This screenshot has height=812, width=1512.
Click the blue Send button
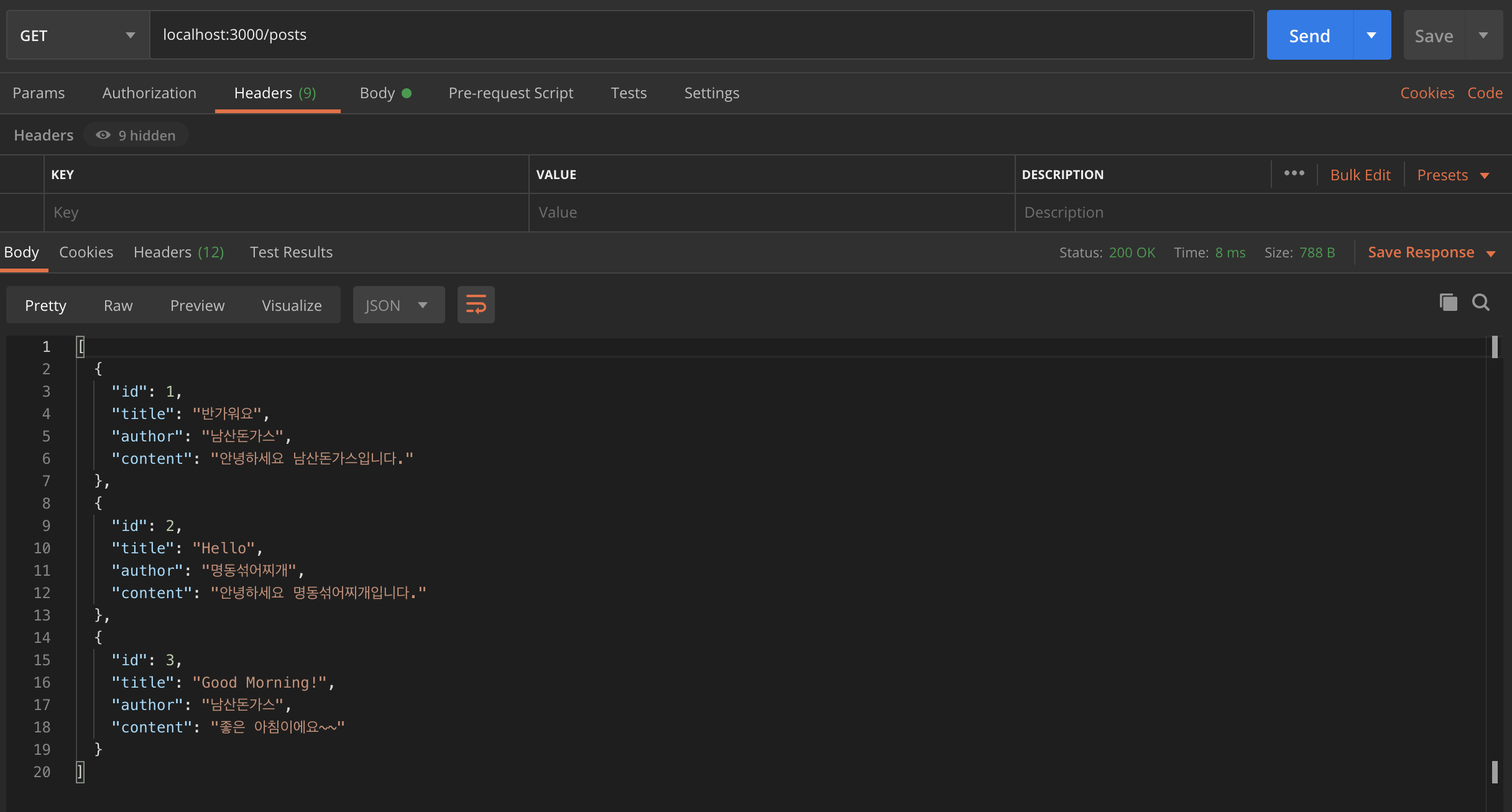tap(1309, 35)
